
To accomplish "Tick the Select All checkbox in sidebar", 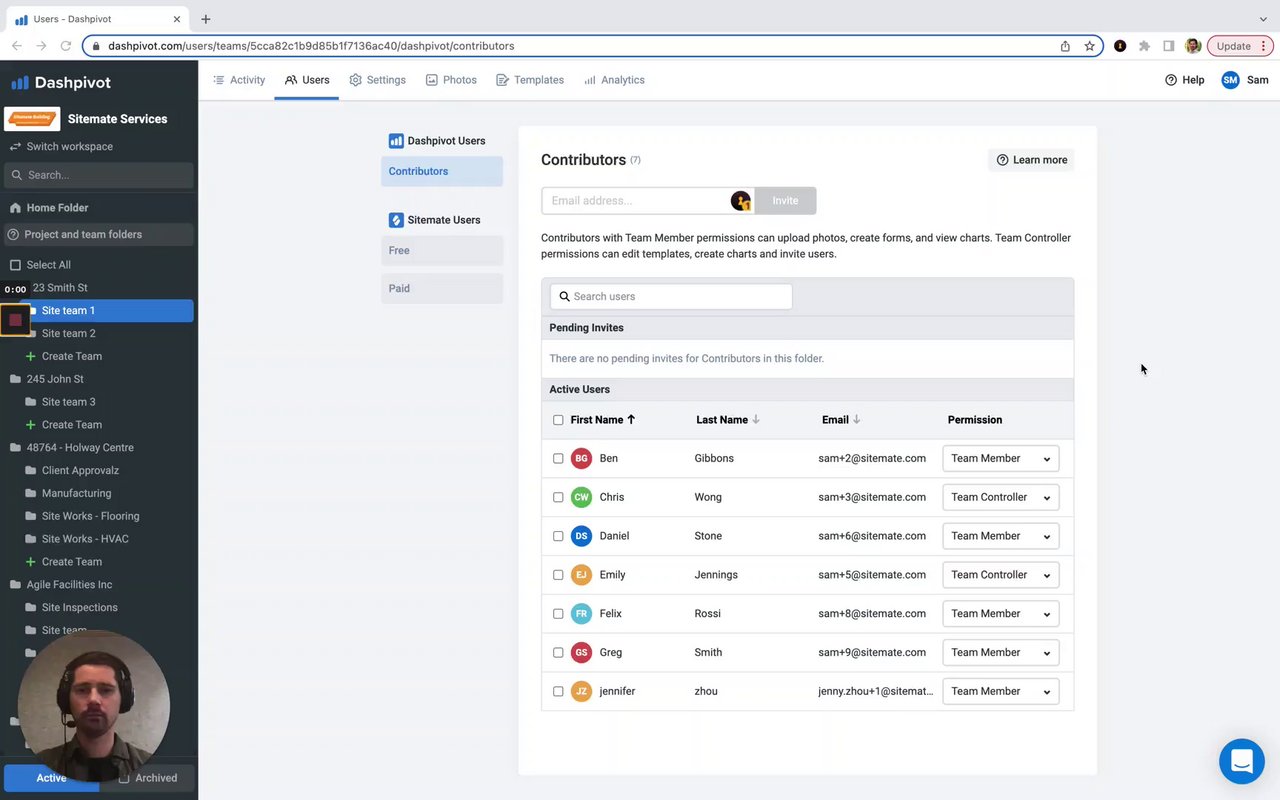I will click(x=15, y=265).
